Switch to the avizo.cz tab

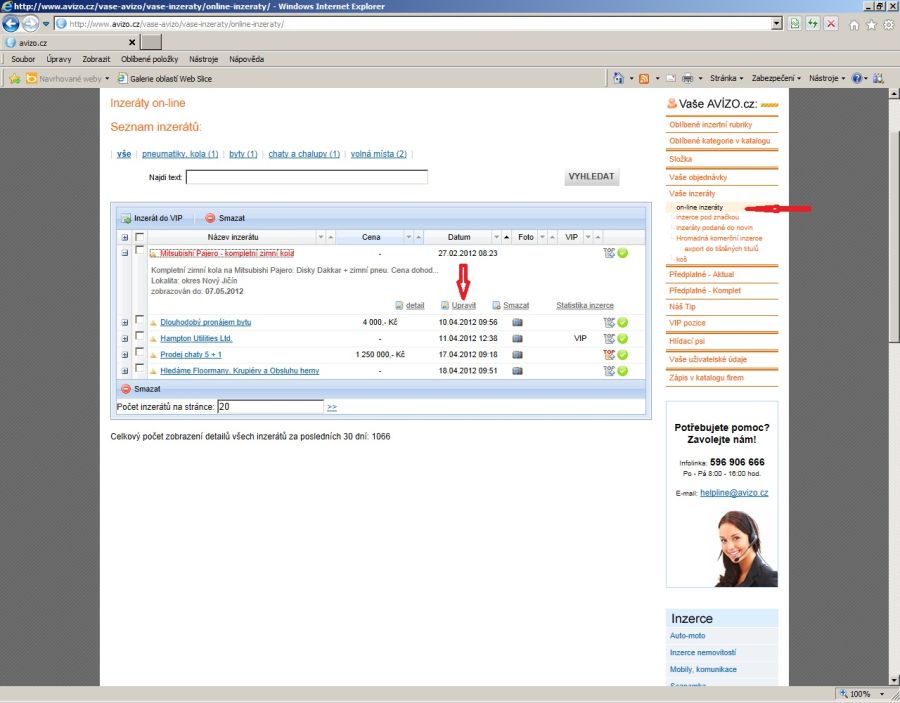coord(70,42)
